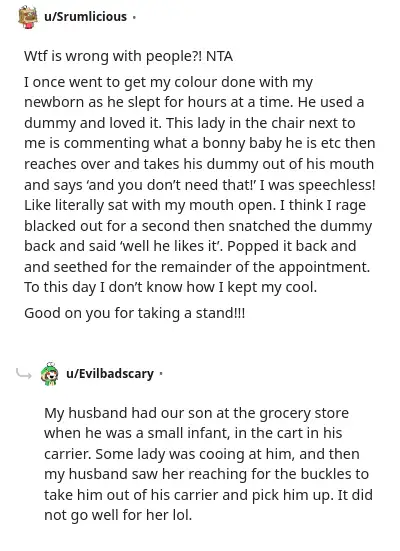The width and height of the screenshot is (400, 551).
Task: Click line starting 'reaches over and takes his dummy'
Action: pyautogui.click(x=199, y=164)
